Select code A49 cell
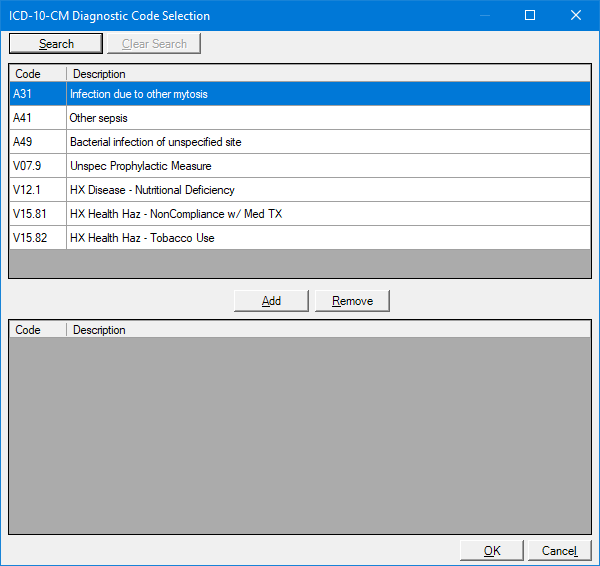 (38, 142)
